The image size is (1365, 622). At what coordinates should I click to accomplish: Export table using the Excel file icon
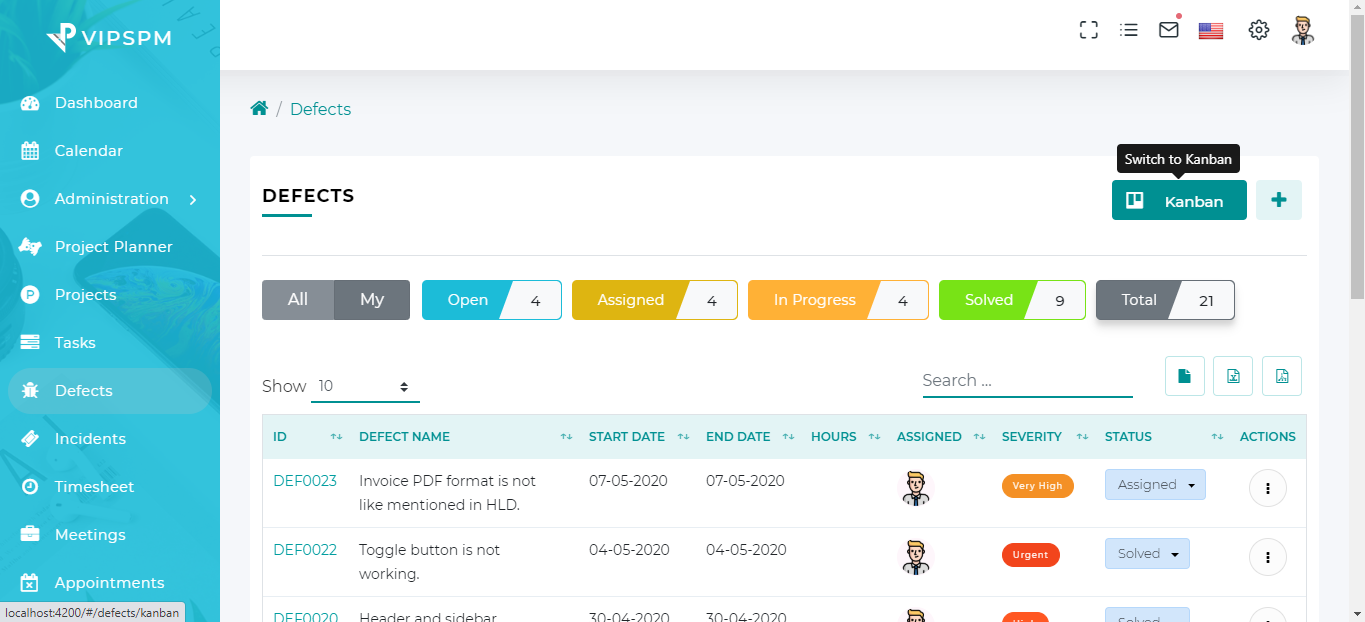[x=1233, y=376]
